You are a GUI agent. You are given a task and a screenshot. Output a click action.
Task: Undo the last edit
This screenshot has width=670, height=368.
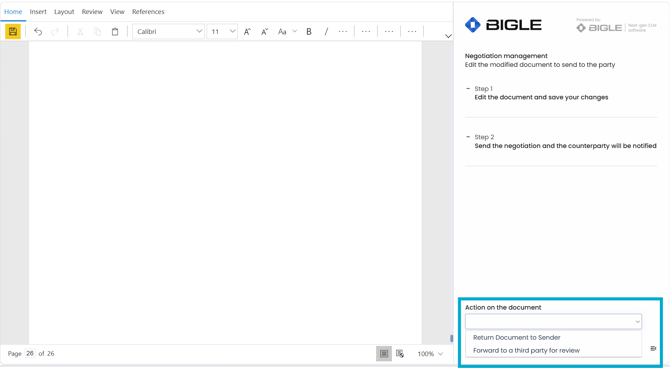coord(38,32)
